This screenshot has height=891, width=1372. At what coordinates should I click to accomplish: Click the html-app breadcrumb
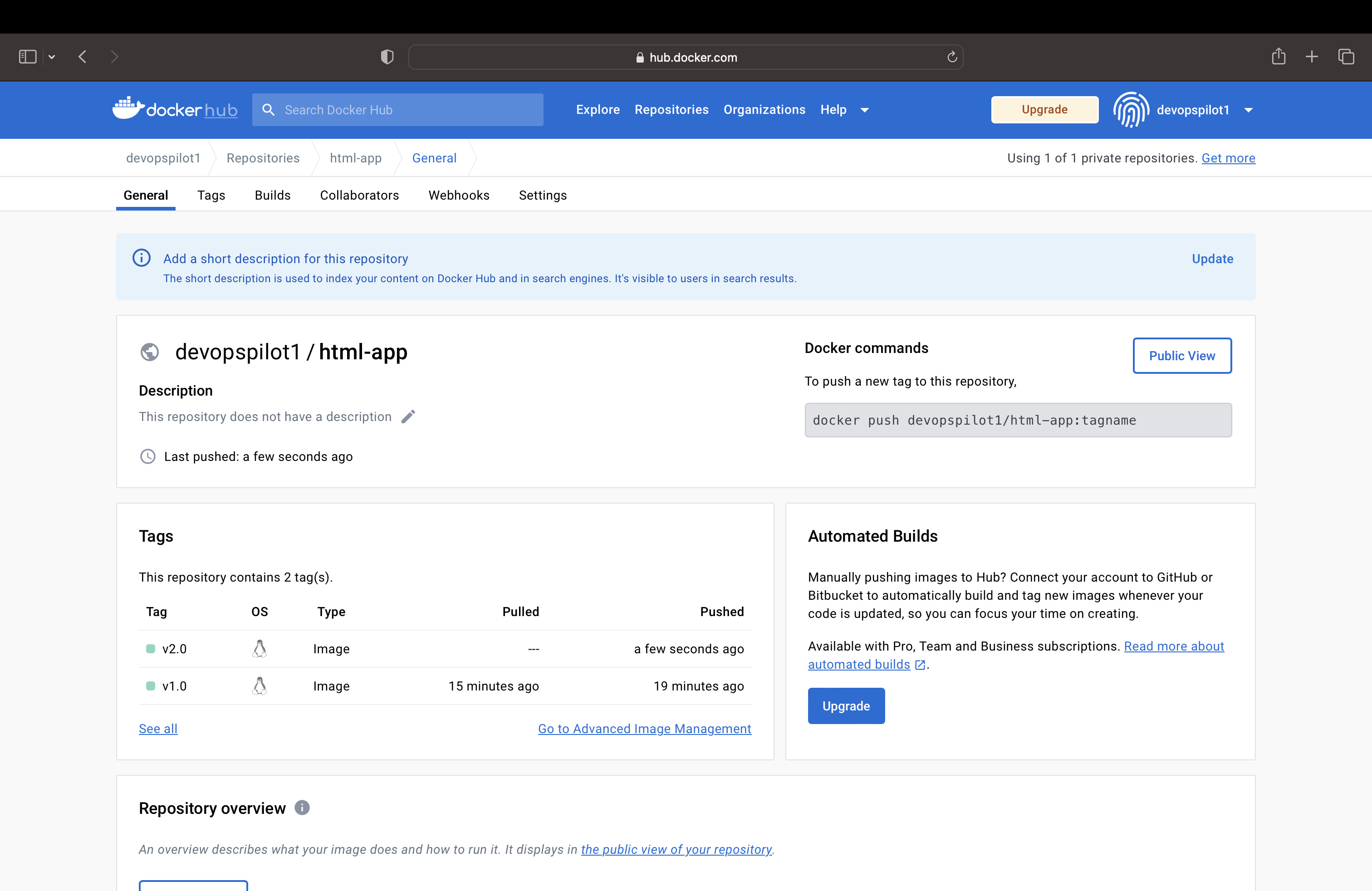coord(356,158)
